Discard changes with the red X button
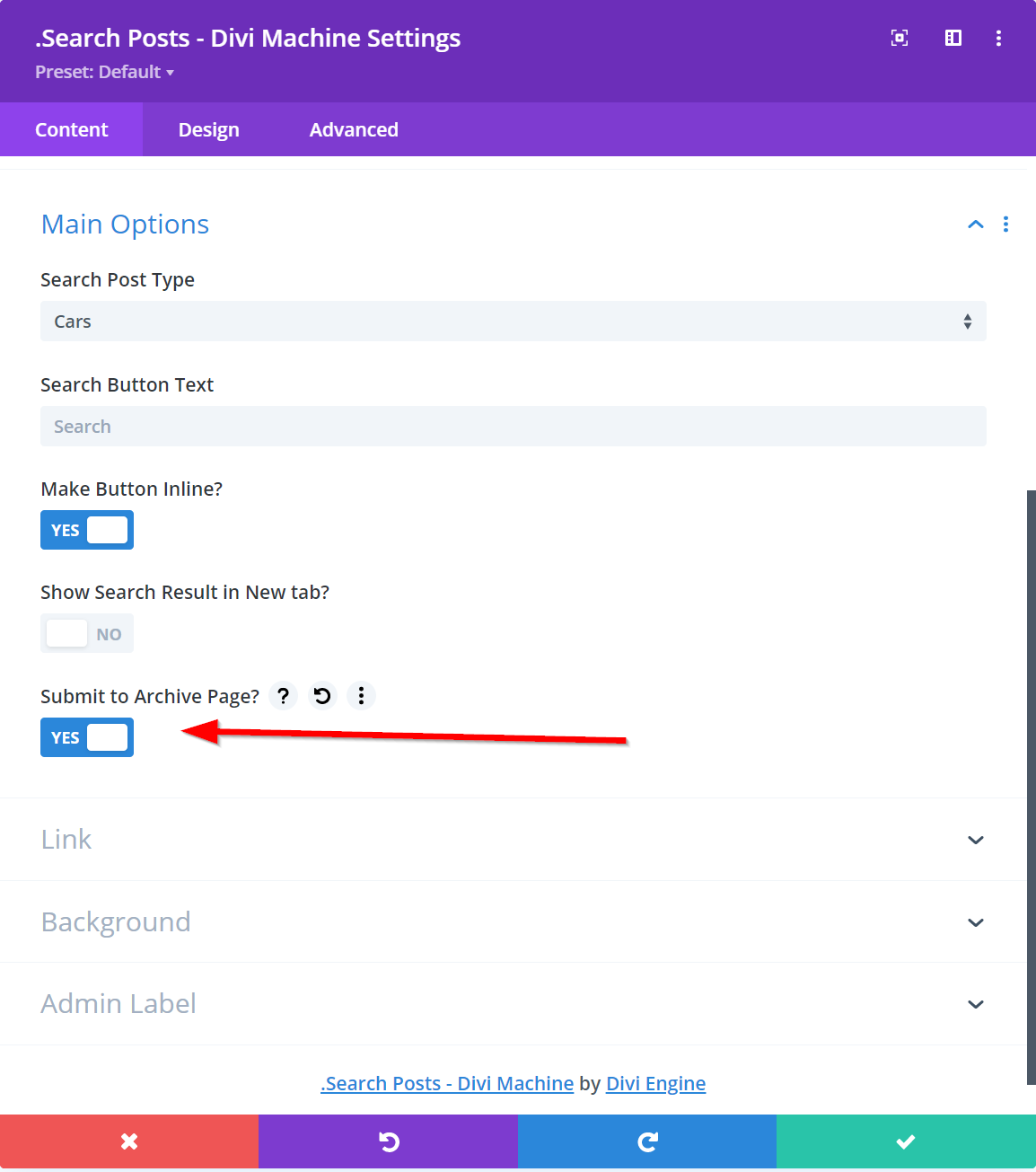 click(129, 1141)
